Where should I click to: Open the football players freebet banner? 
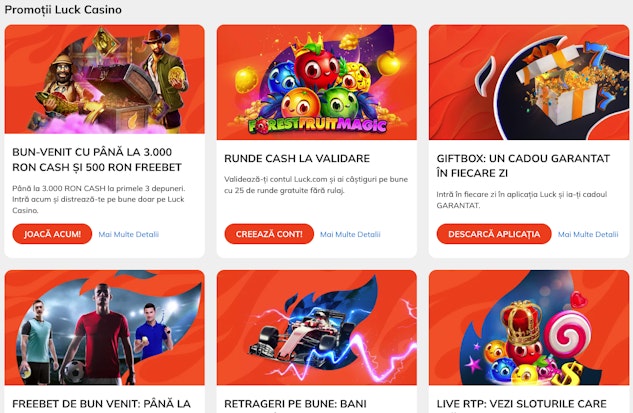[x=105, y=327]
